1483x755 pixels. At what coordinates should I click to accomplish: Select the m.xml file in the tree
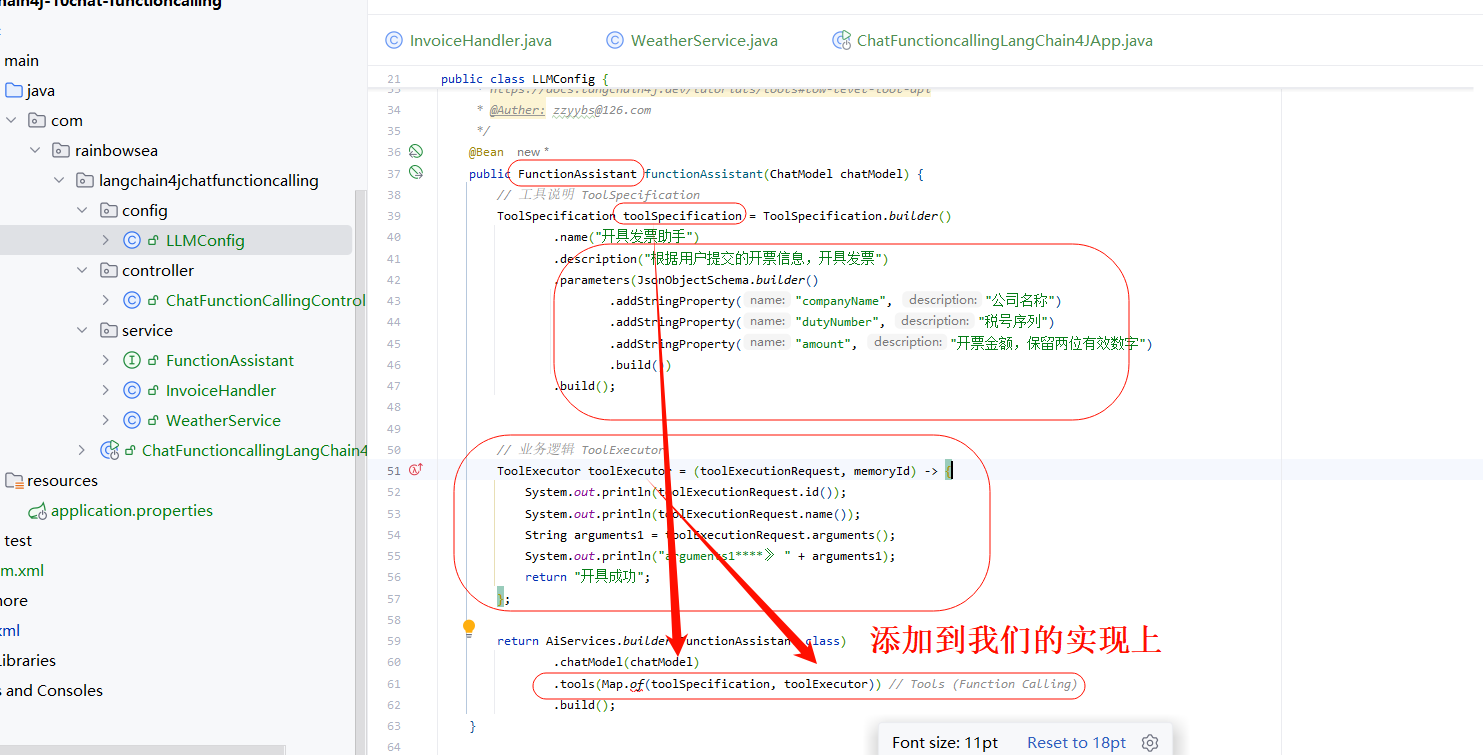[22, 571]
